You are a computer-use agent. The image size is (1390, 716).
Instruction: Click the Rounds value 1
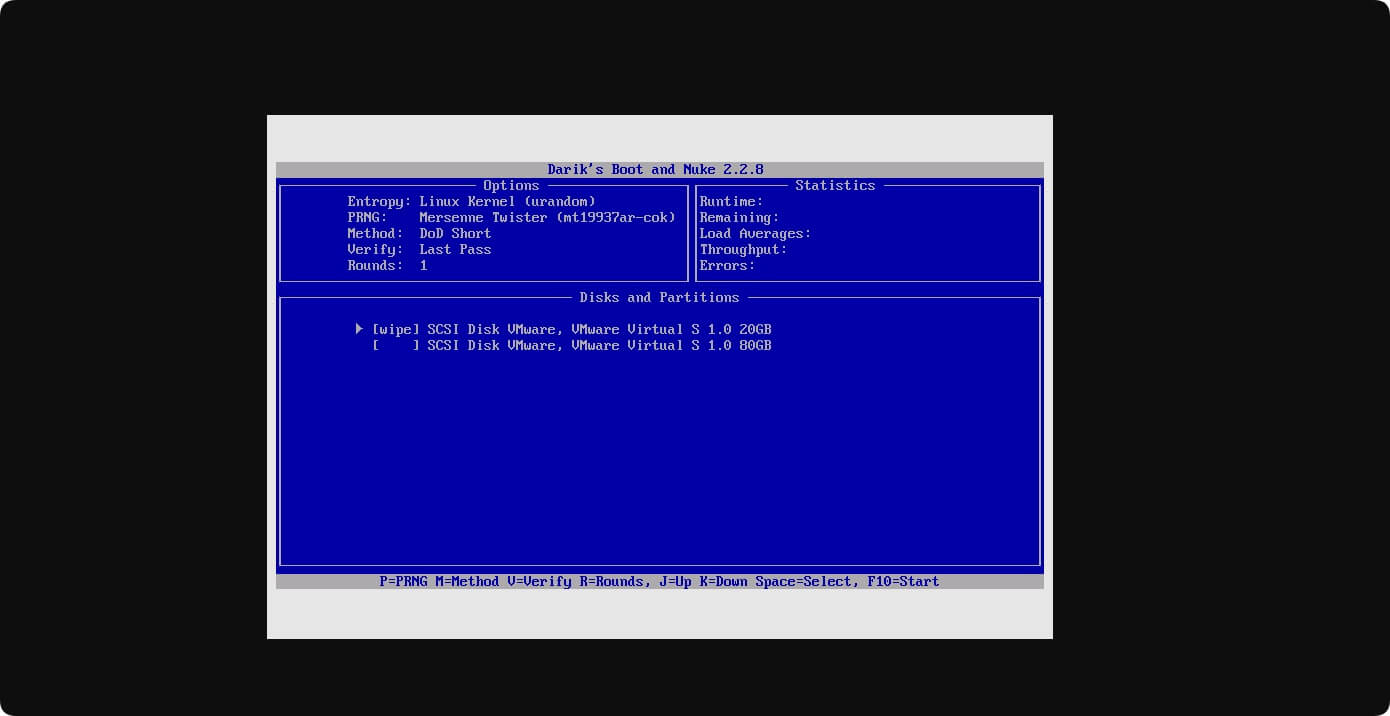coord(423,265)
